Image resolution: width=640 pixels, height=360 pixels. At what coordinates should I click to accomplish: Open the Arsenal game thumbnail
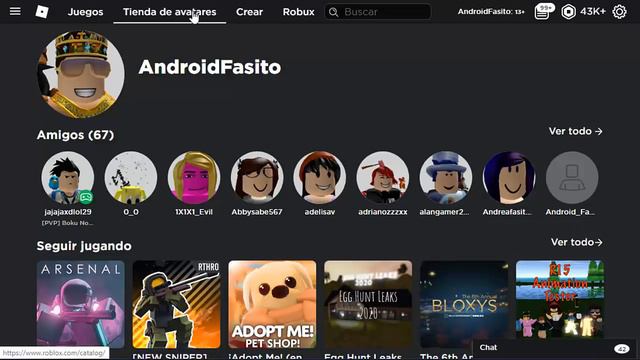tap(80, 304)
